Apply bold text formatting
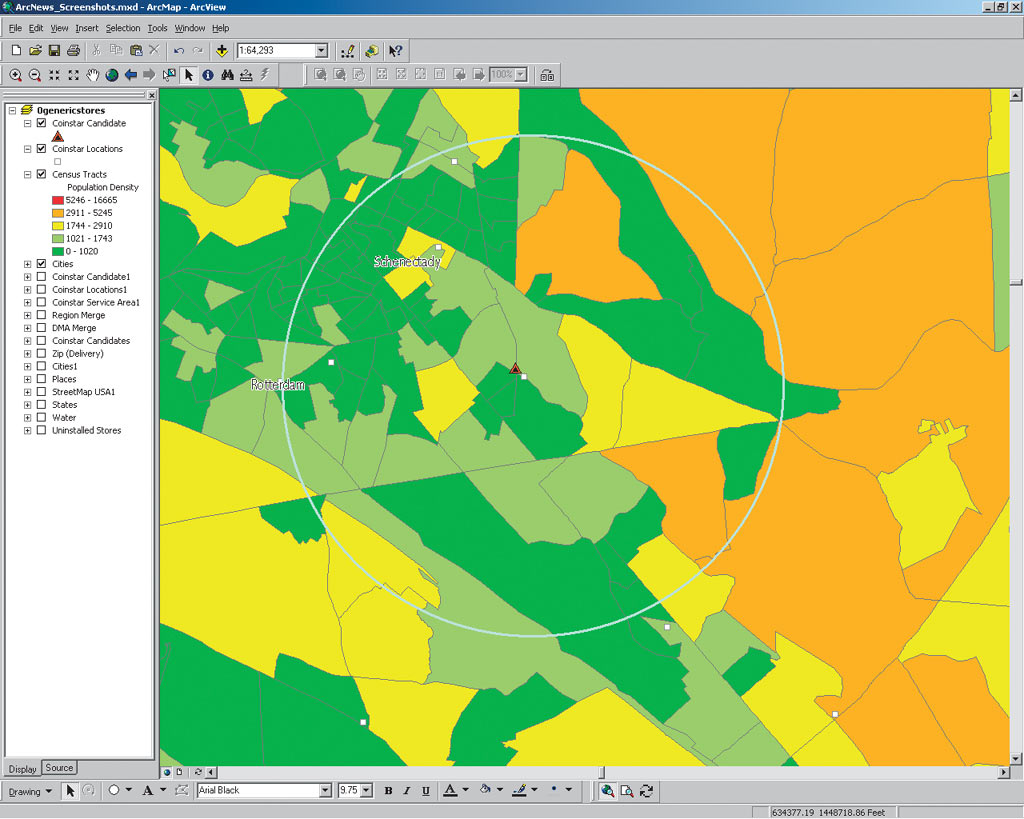Screen dimensions: 1024x819 388,791
